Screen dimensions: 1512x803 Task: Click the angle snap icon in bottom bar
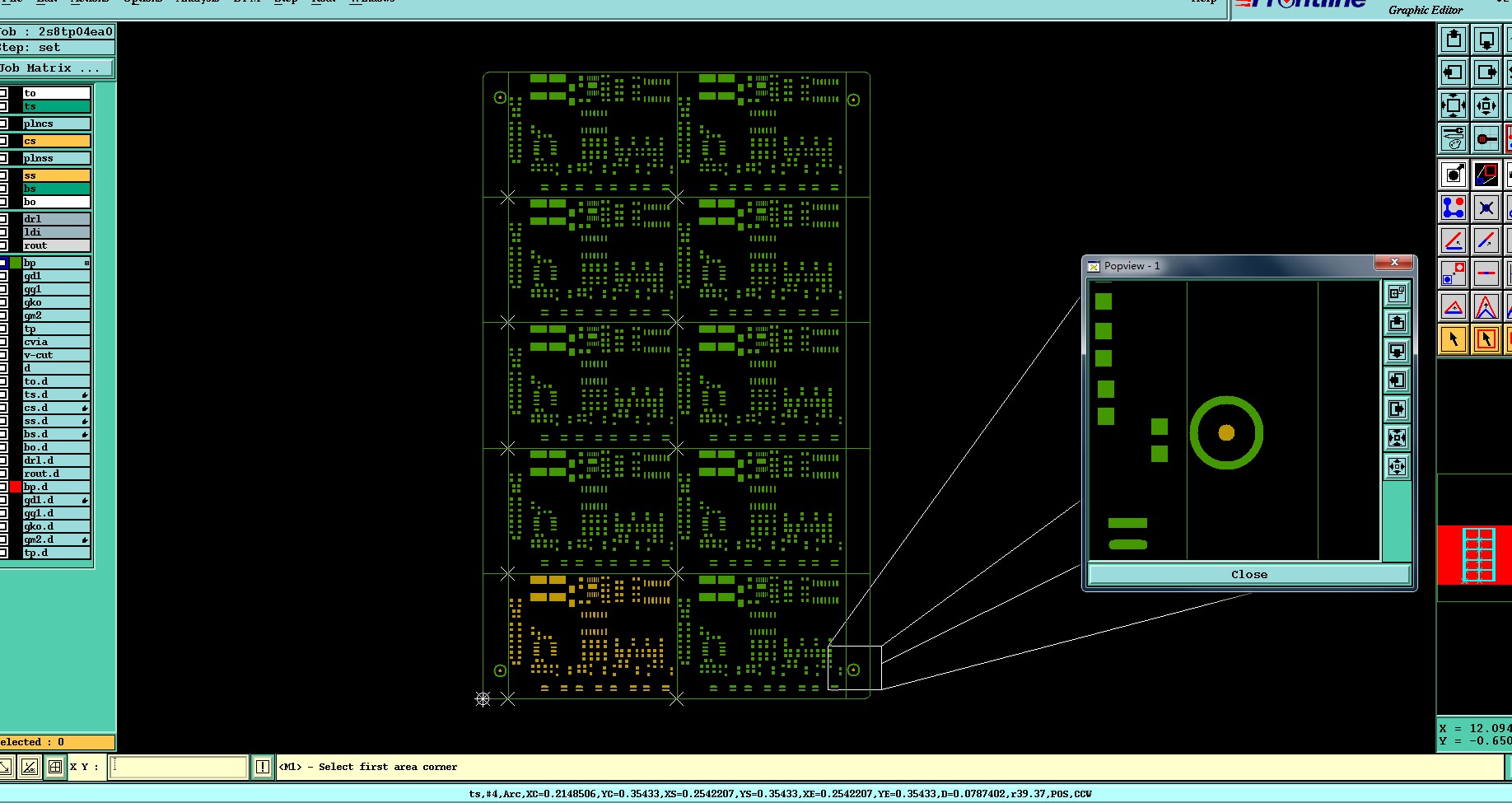(x=30, y=767)
